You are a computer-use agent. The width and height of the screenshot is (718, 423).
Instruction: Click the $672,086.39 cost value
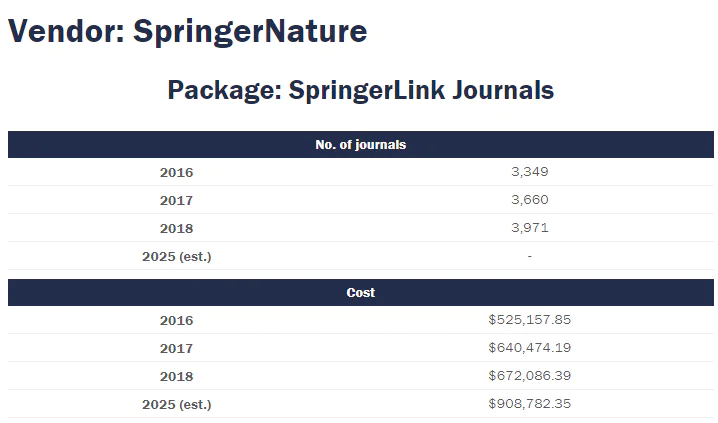[x=529, y=376]
